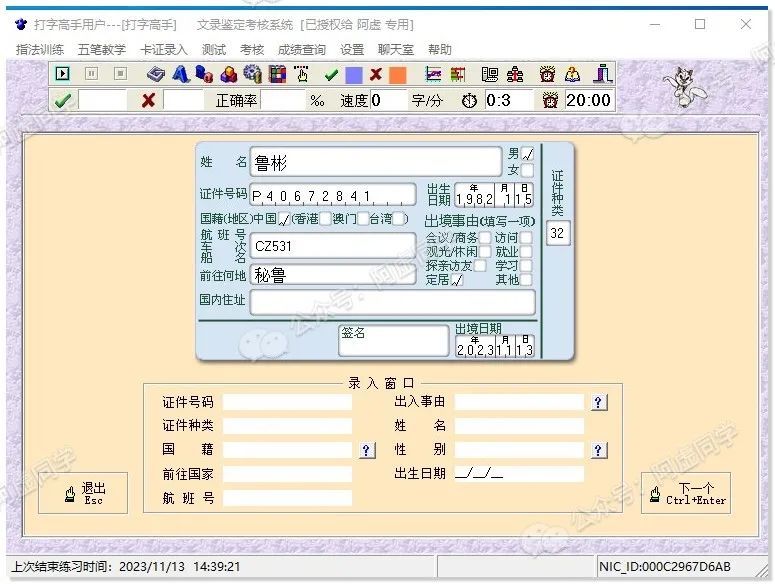Click the pointing hand toolbar icon
This screenshot has height=584, width=775.
[x=301, y=74]
